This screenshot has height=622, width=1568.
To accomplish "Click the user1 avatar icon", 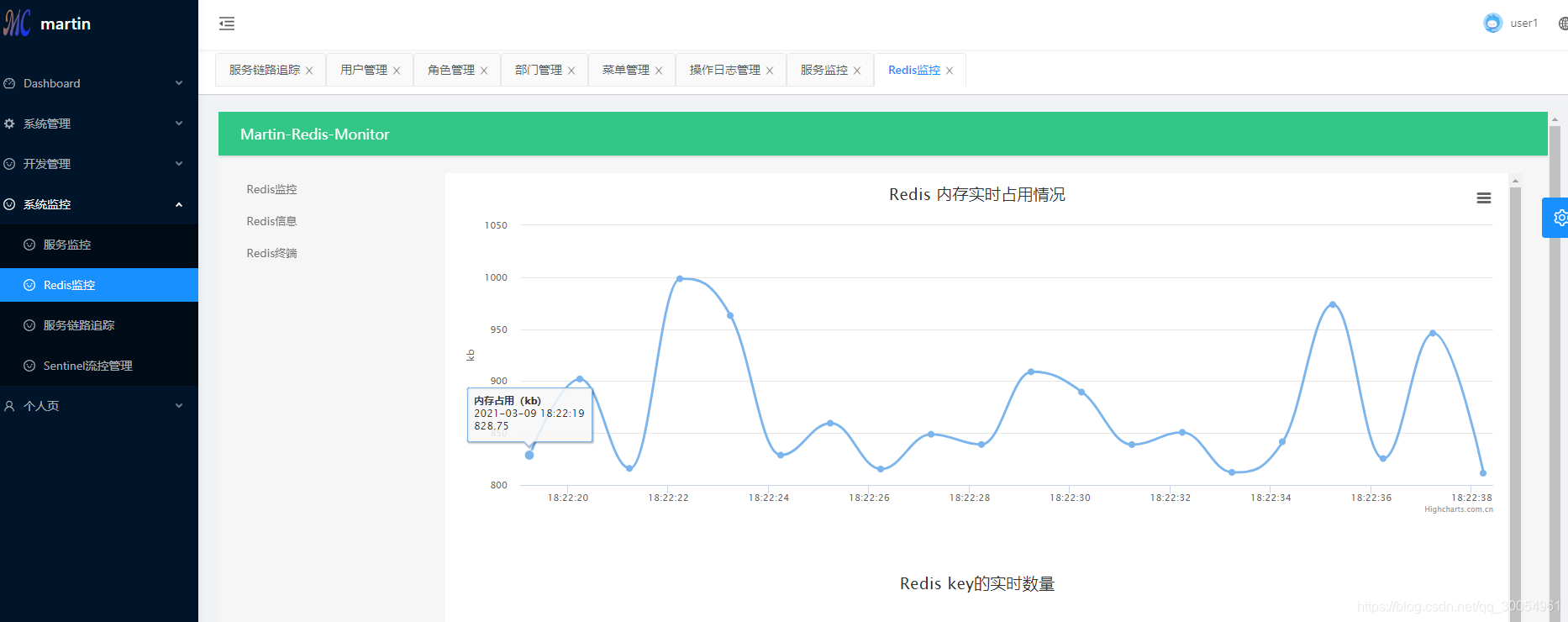I will (1492, 23).
